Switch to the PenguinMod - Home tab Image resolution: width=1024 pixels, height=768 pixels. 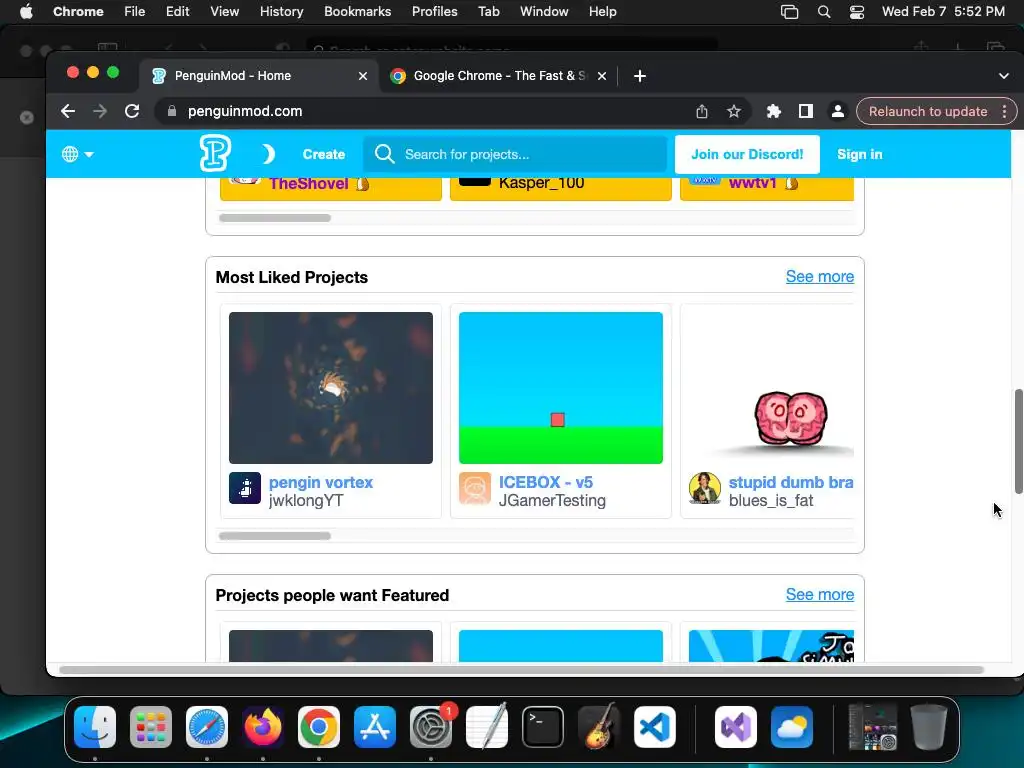tap(257, 76)
